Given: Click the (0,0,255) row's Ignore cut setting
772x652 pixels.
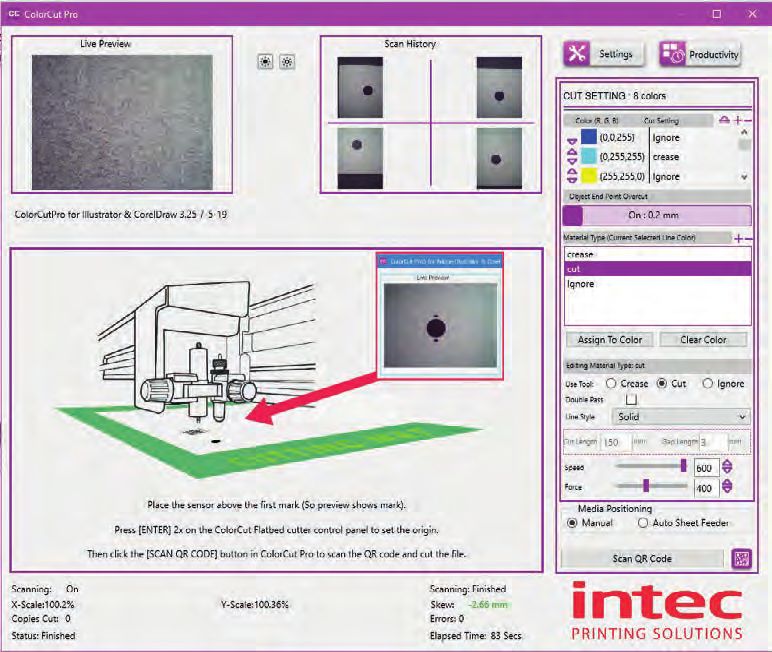Looking at the screenshot, I should [x=666, y=138].
